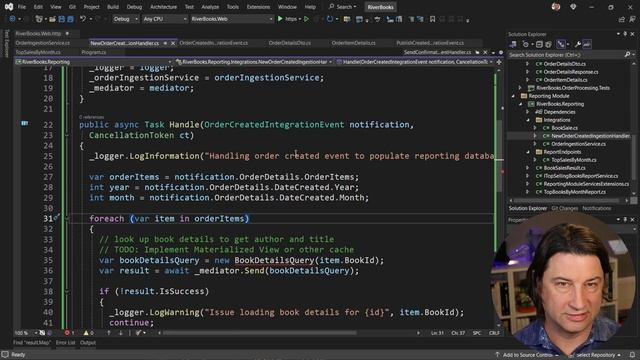
Task: Click the search magnifier in Solution Explorer search box
Action: point(627,54)
